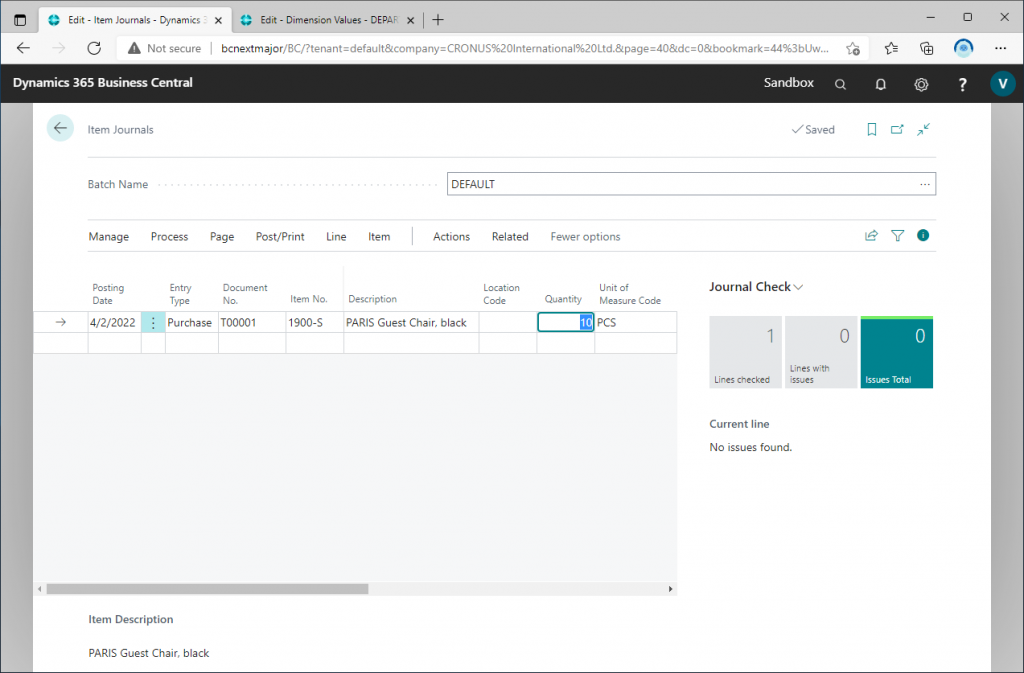Toggle the FactBox information pane icon
Image resolution: width=1024 pixels, height=673 pixels.
[923, 236]
